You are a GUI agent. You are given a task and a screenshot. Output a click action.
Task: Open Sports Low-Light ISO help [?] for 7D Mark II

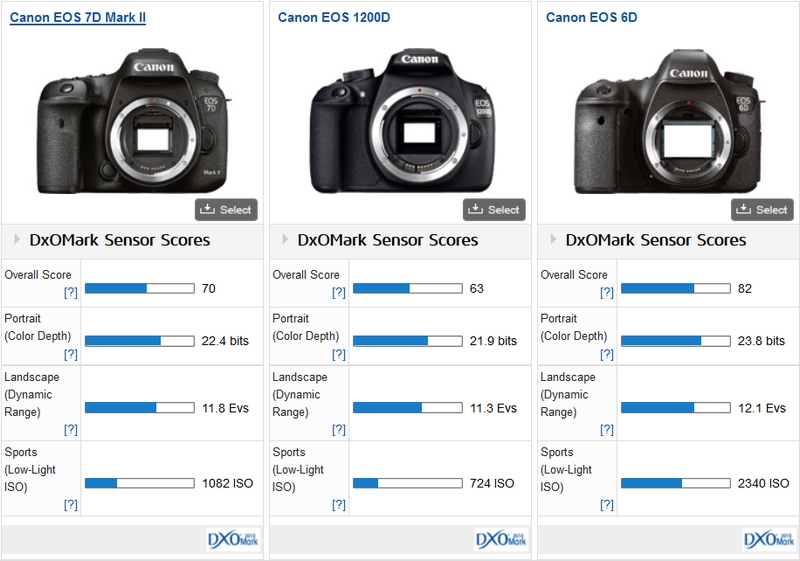click(70, 505)
